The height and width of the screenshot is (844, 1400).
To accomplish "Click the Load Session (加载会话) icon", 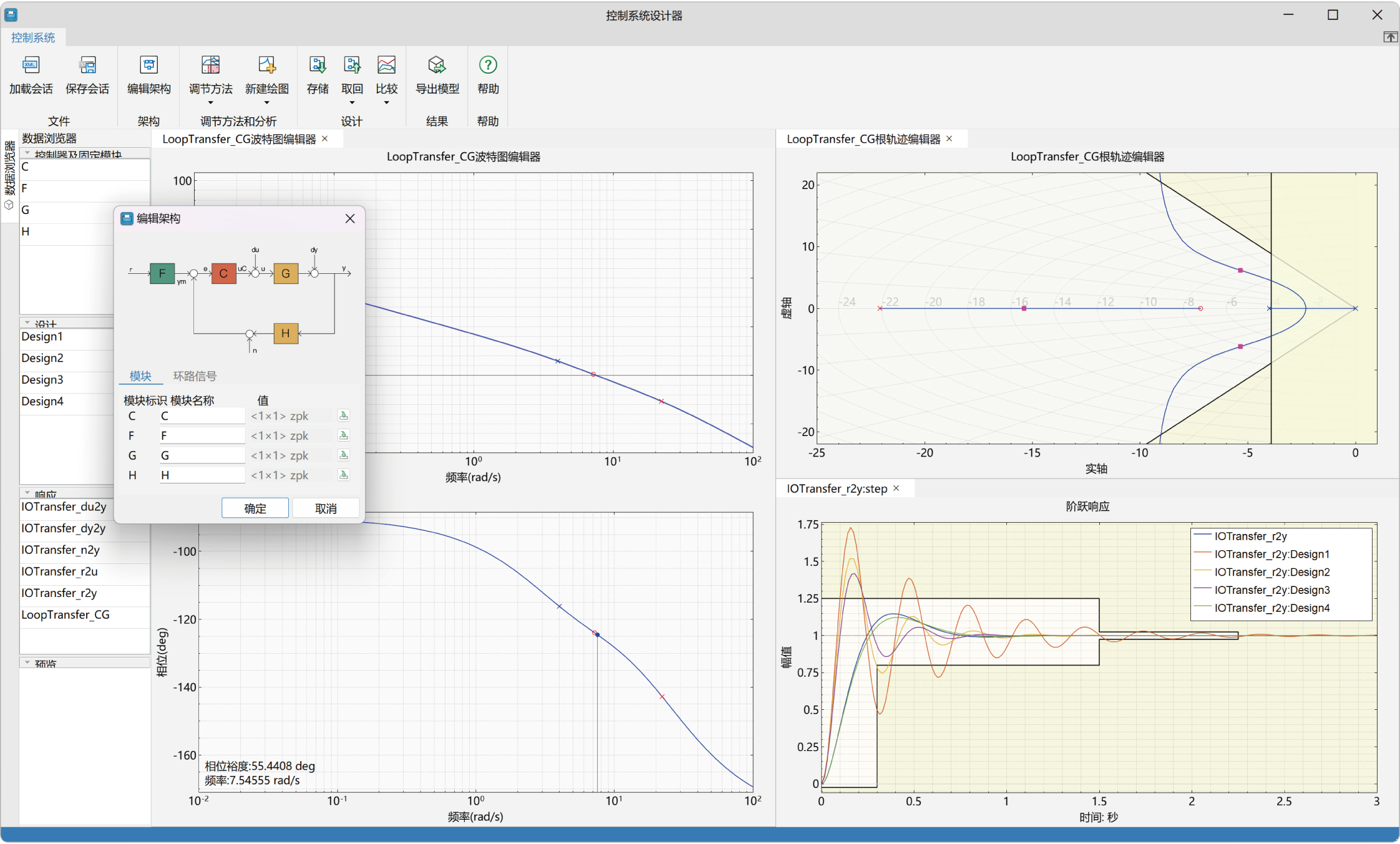I will pyautogui.click(x=31, y=65).
